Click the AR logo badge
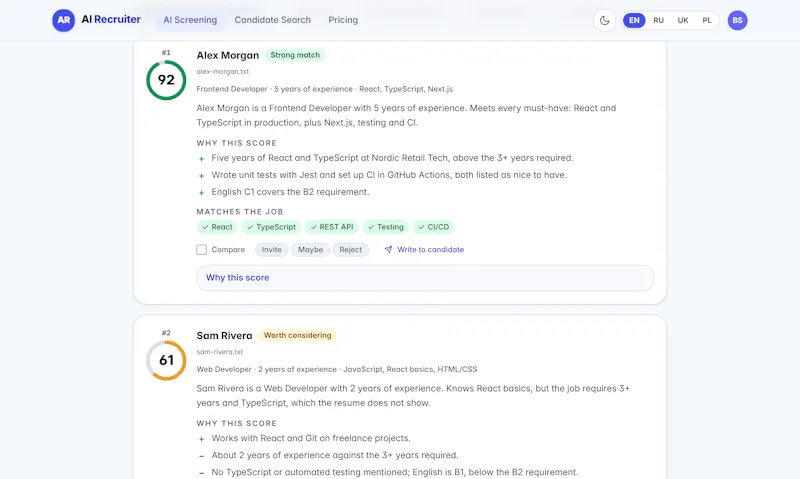 63,20
